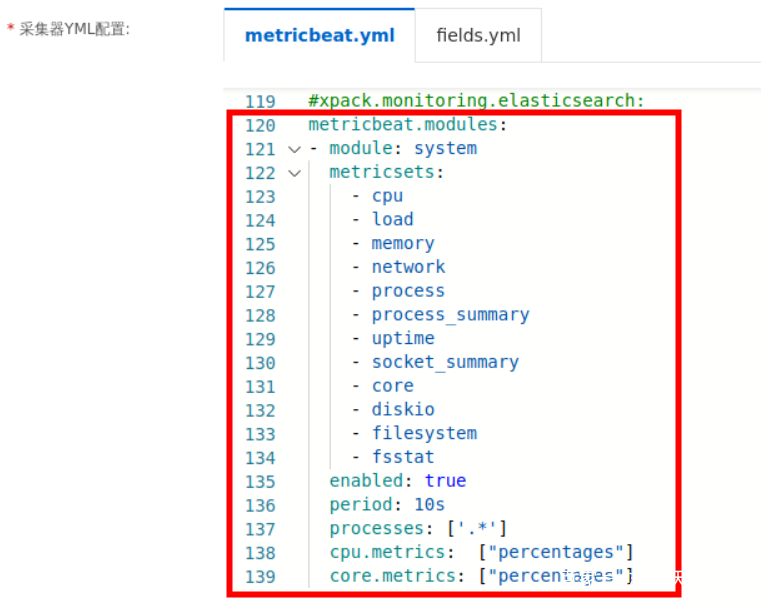Collapse the module: system block on line 121
761x602 pixels.
pyautogui.click(x=295, y=149)
